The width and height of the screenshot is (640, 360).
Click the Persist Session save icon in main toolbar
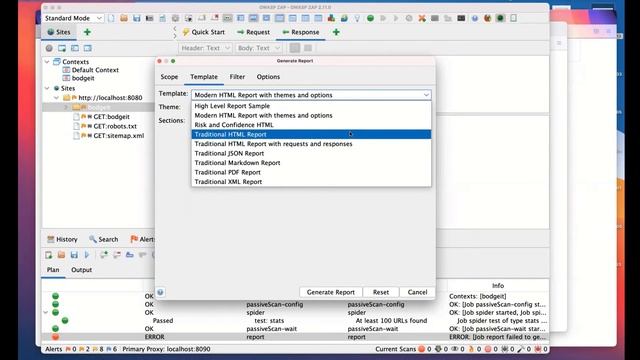(x=137, y=18)
